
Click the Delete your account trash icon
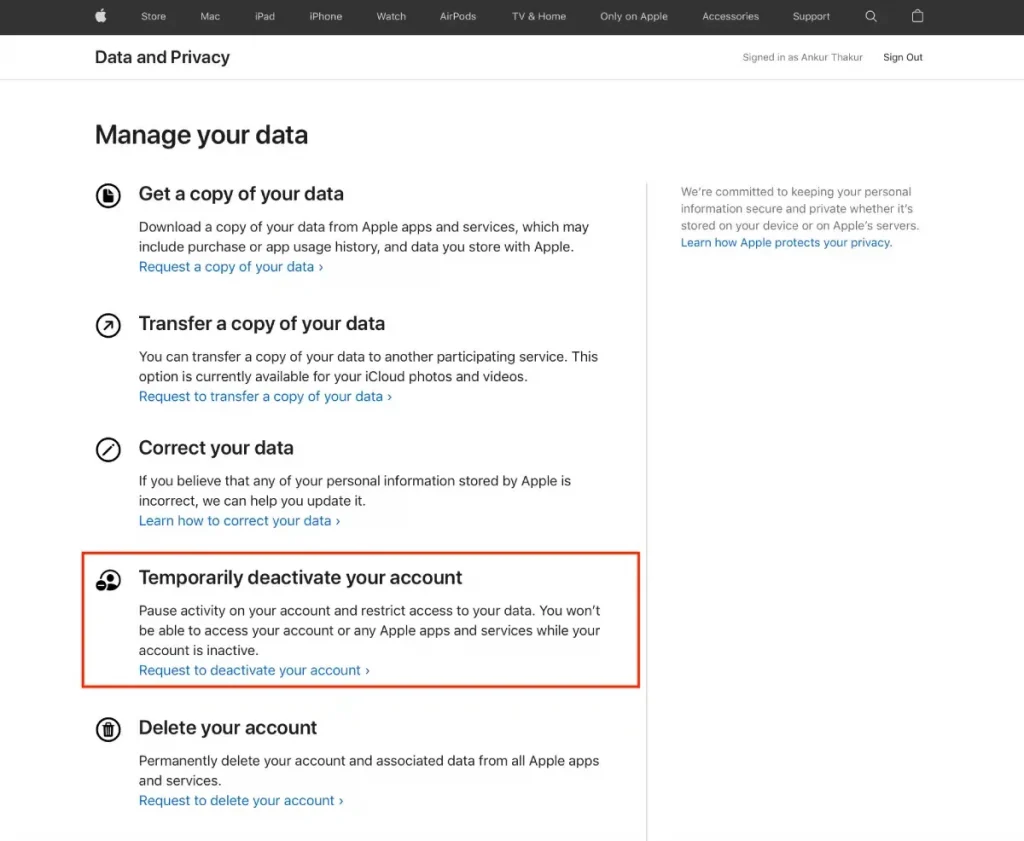(108, 729)
